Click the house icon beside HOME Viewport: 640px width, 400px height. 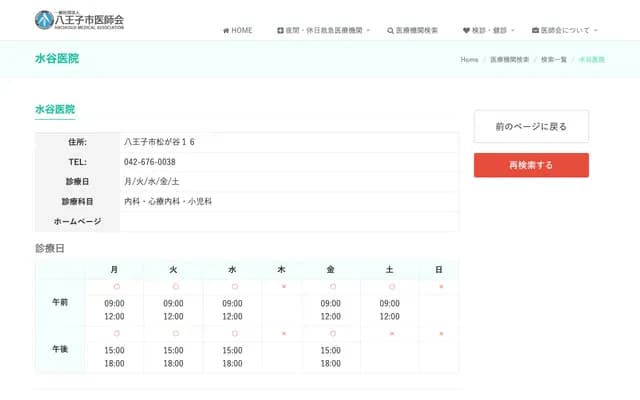pos(226,31)
